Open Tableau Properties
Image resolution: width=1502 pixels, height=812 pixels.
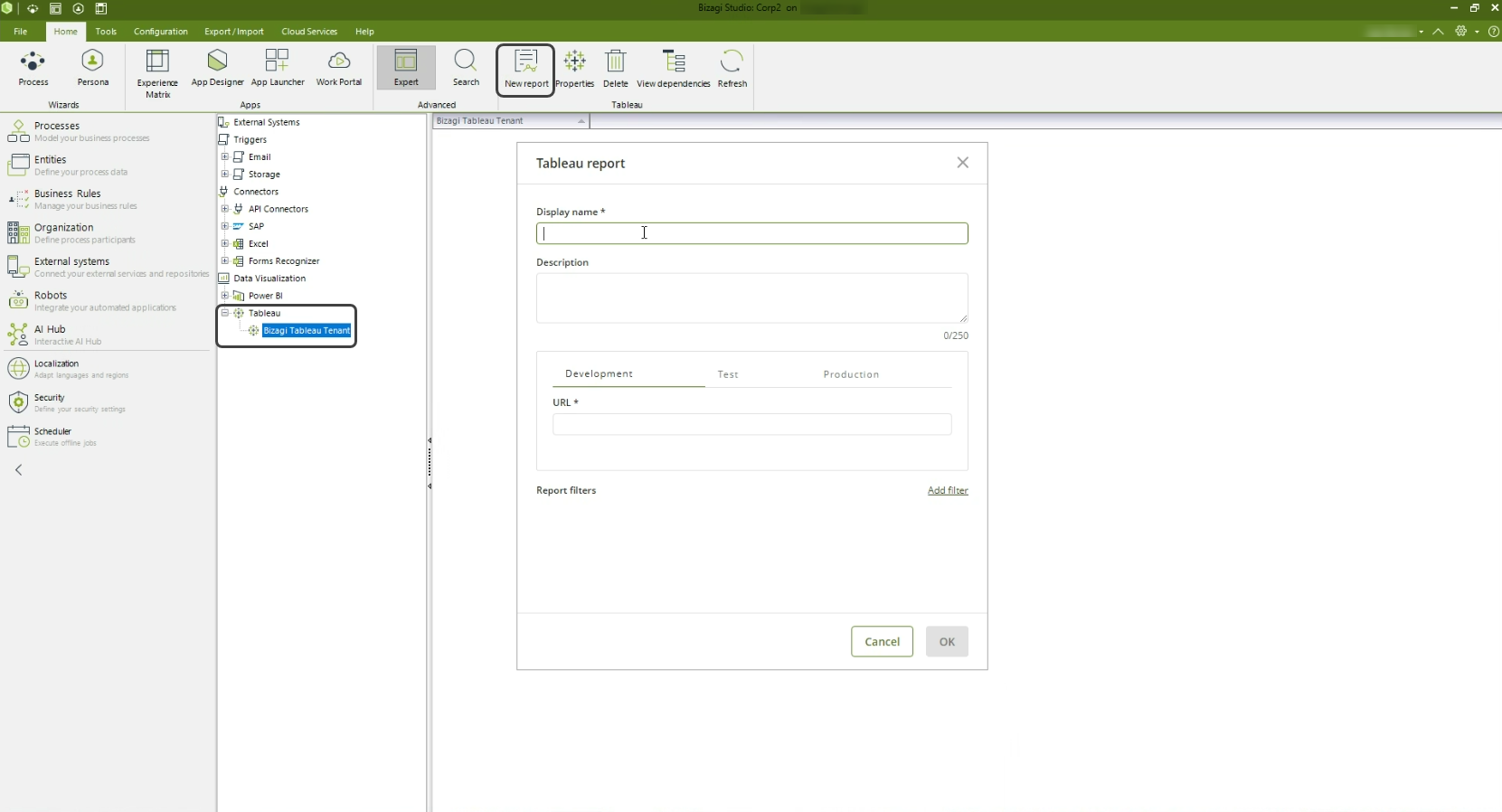pyautogui.click(x=574, y=69)
